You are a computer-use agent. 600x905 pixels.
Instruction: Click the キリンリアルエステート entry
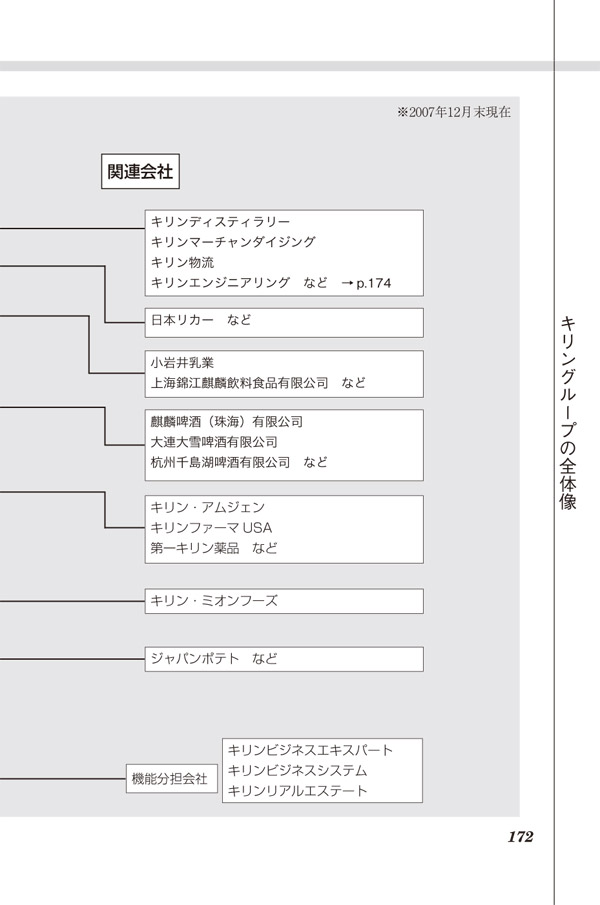click(298, 791)
